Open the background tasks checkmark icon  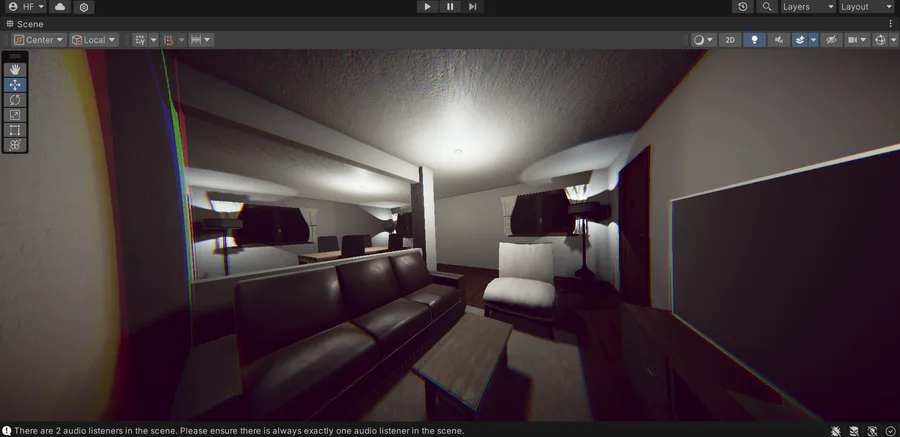coord(890,431)
